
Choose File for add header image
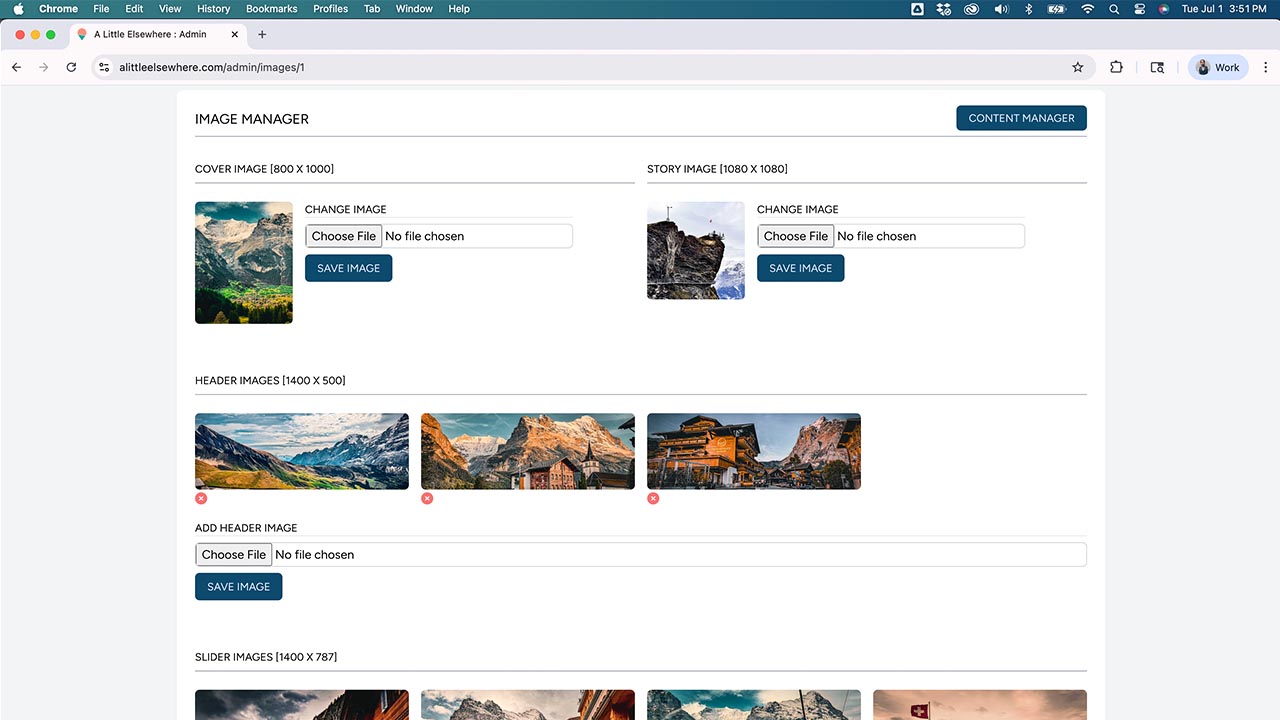point(234,555)
